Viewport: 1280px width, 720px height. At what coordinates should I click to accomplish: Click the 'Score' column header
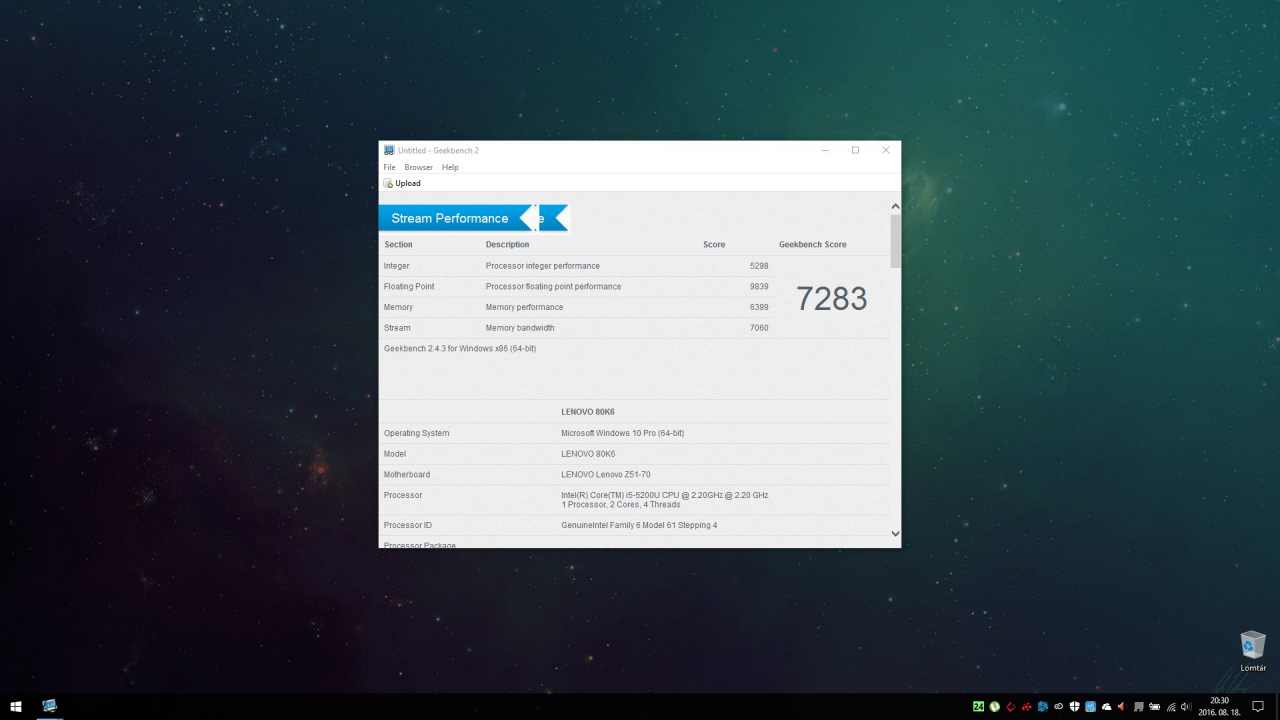click(x=714, y=244)
